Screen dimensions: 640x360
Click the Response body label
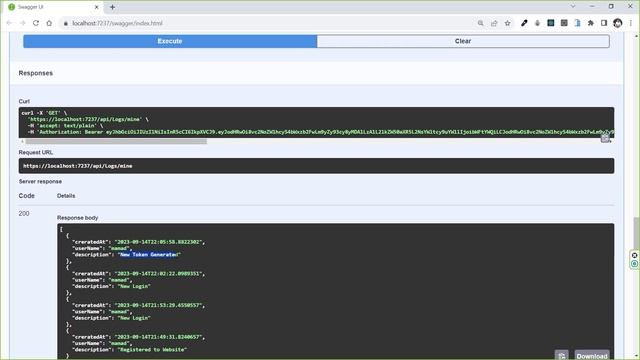(x=78, y=218)
